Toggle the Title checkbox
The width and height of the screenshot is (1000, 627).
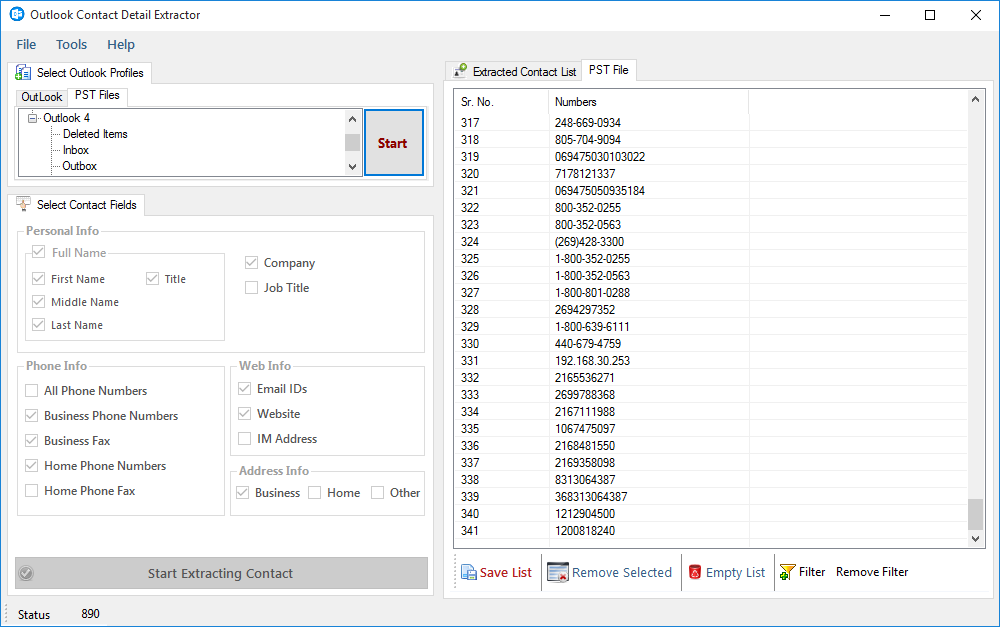152,279
